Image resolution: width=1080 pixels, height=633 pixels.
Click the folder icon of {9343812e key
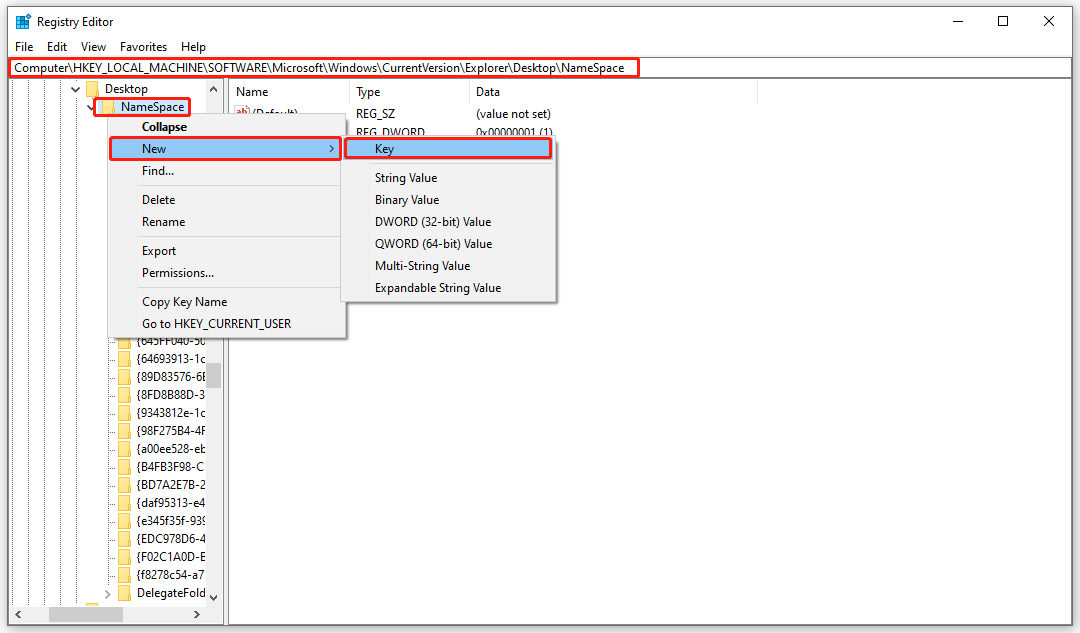click(124, 413)
